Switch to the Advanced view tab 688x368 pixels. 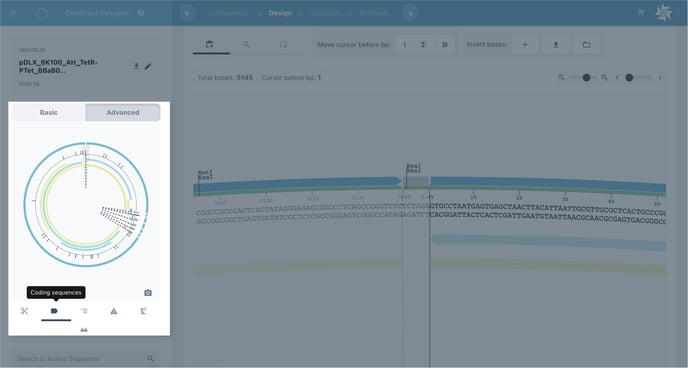coord(123,112)
